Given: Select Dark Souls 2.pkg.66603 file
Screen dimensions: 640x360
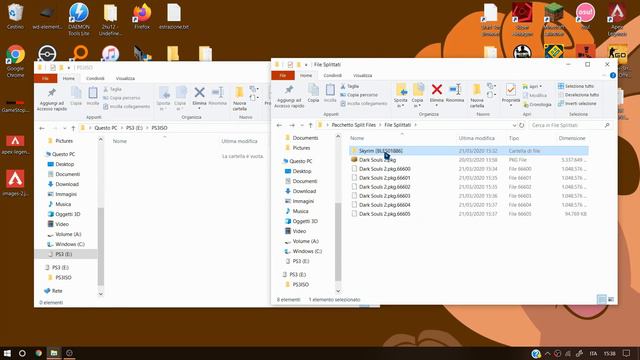Looking at the screenshot, I should 469,196.
